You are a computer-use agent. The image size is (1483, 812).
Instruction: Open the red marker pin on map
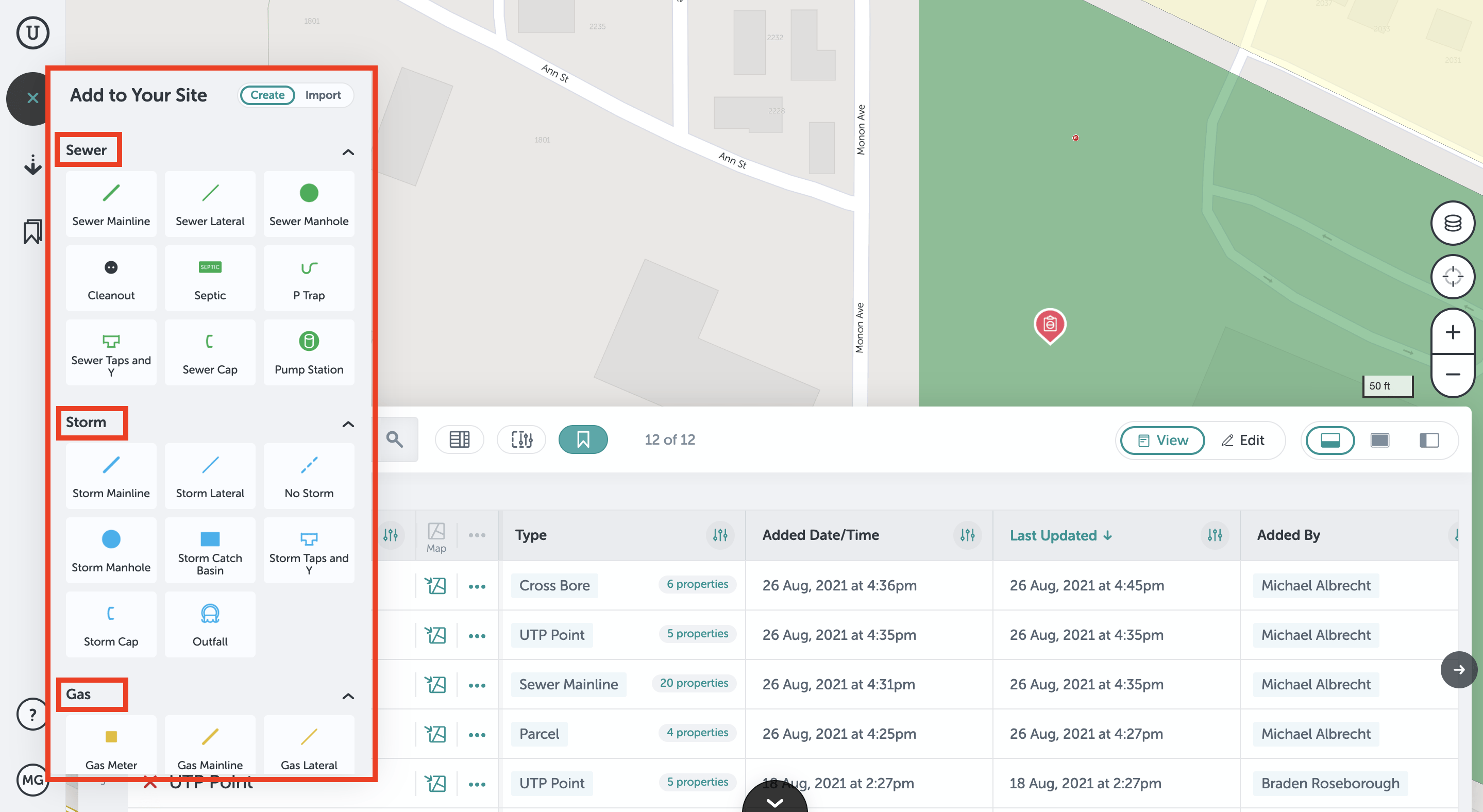click(1050, 325)
